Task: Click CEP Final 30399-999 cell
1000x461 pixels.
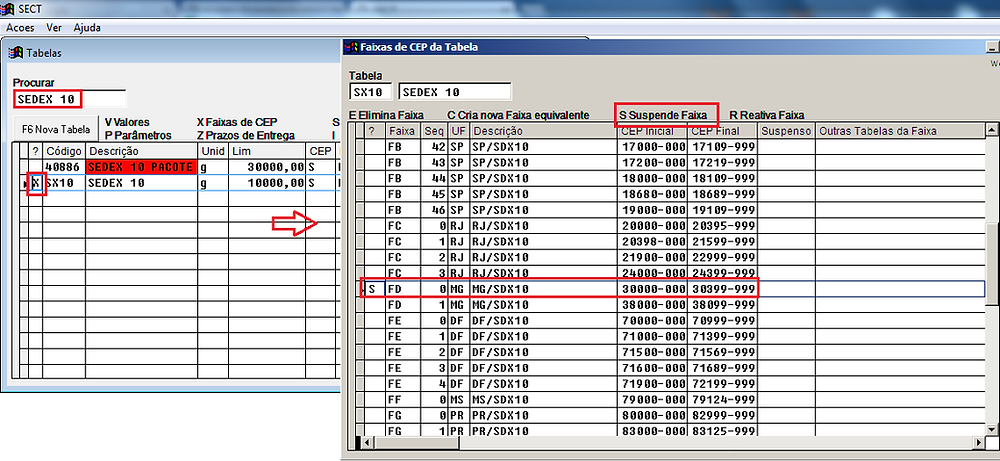Action: 722,289
